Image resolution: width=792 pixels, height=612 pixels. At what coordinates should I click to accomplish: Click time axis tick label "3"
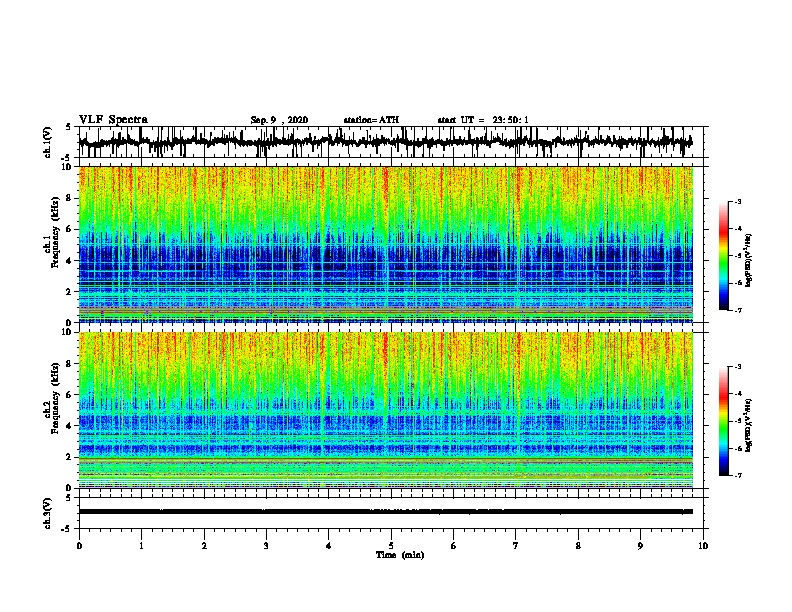coord(266,546)
